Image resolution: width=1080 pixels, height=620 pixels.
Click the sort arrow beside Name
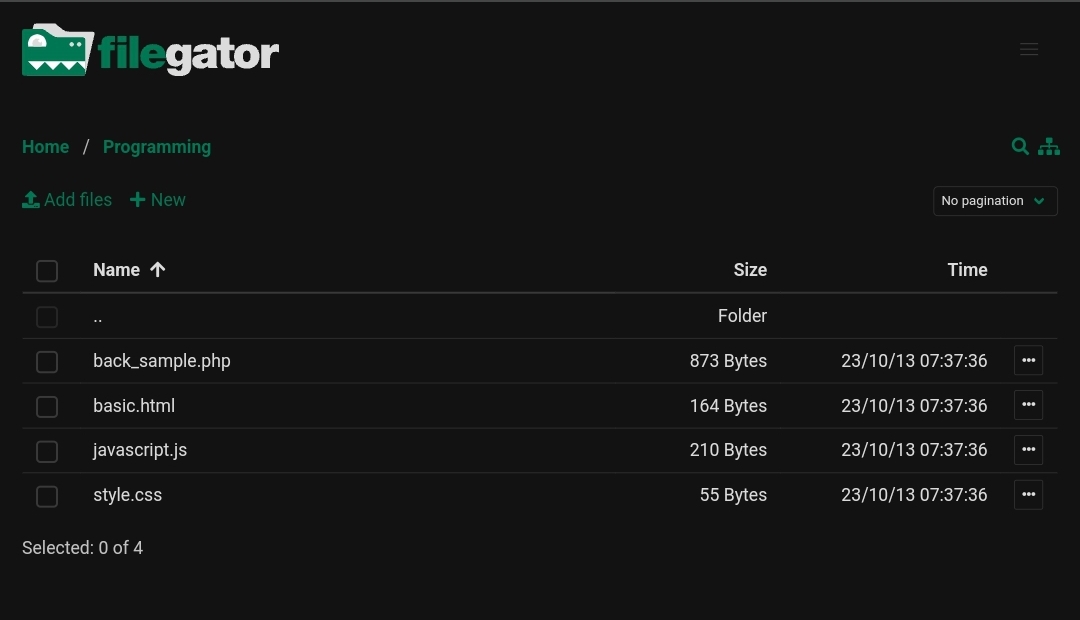(x=158, y=269)
